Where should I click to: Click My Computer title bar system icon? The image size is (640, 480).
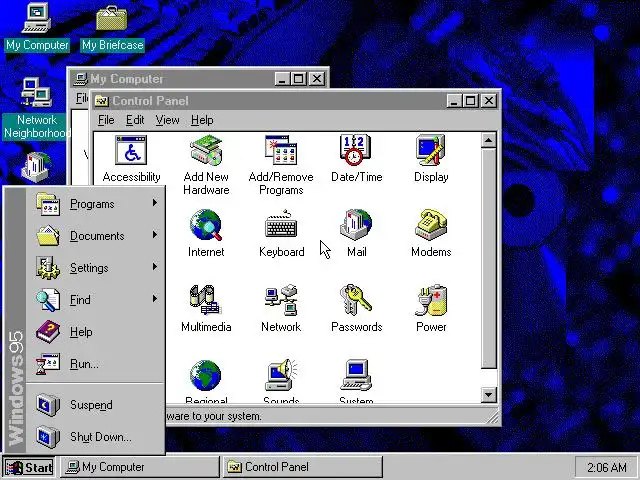tap(80, 79)
